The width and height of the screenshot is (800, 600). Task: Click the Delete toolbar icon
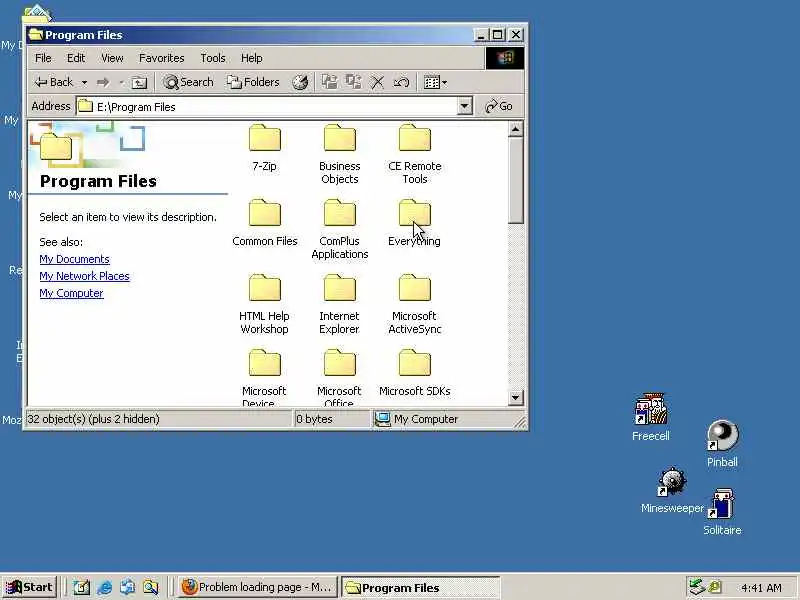(x=377, y=82)
